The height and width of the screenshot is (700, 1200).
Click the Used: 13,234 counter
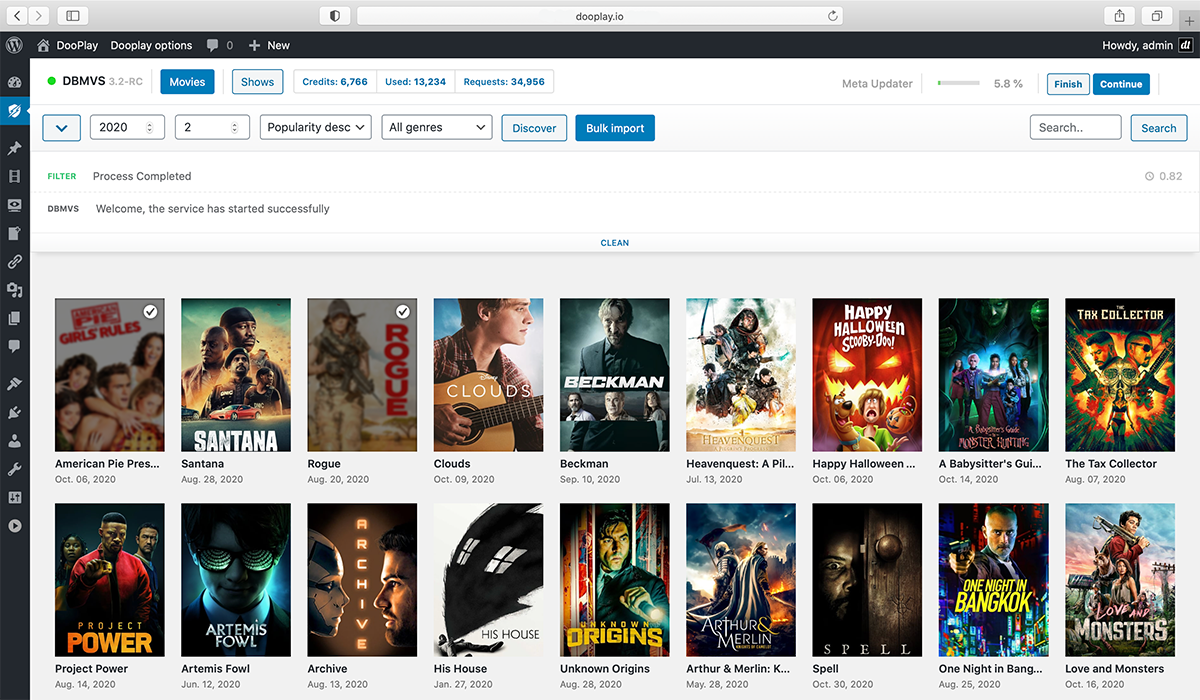click(415, 82)
